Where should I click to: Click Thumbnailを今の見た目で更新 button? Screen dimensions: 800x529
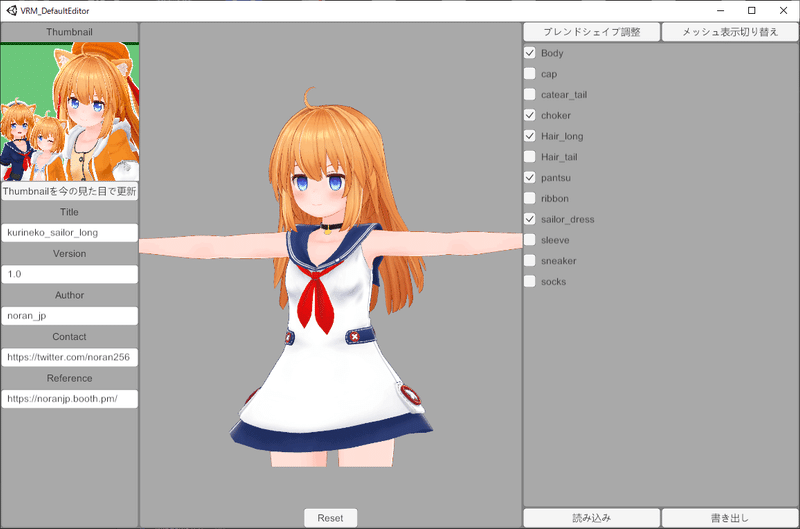tap(69, 191)
